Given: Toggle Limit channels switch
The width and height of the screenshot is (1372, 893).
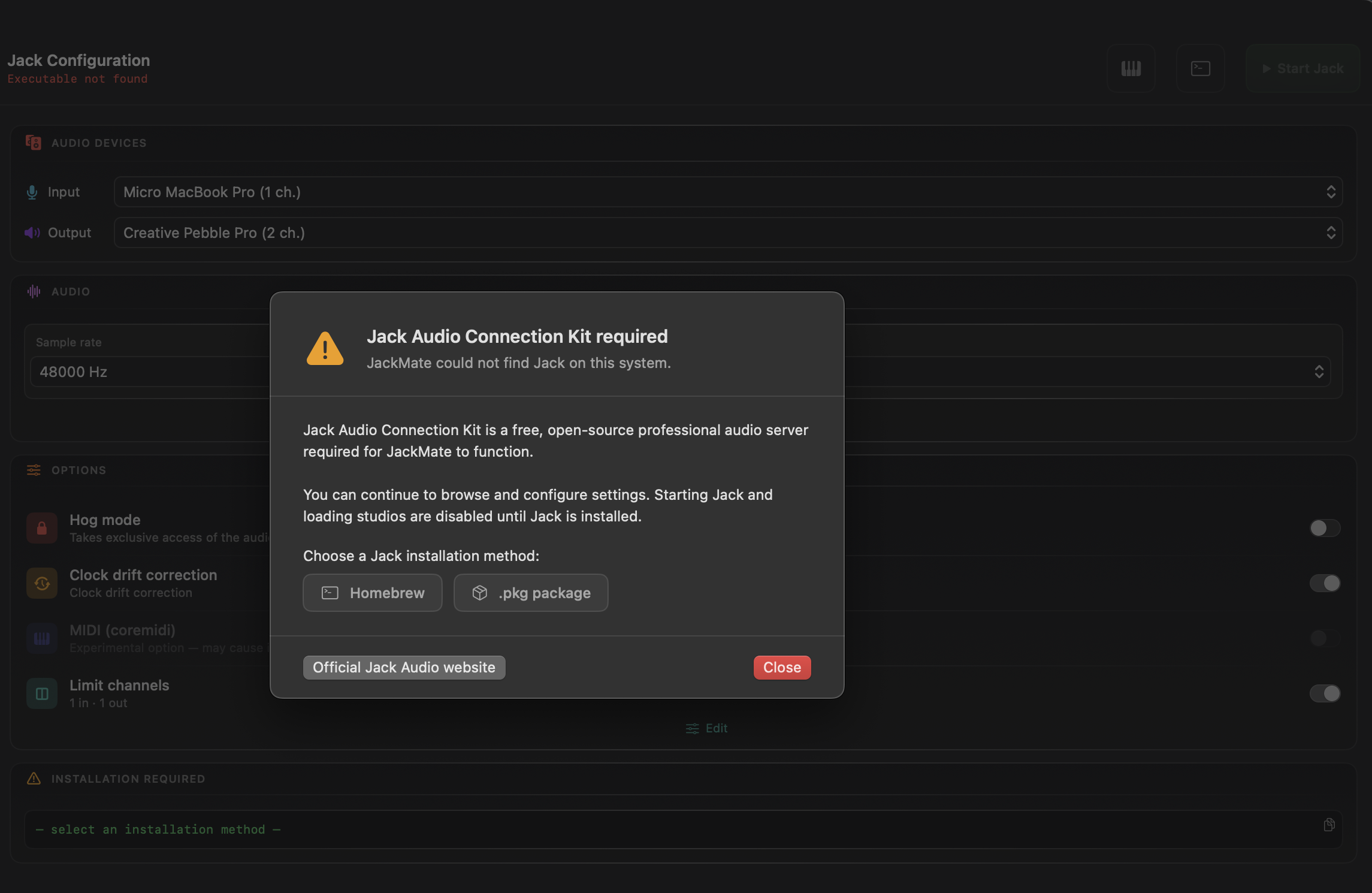Looking at the screenshot, I should point(1324,693).
